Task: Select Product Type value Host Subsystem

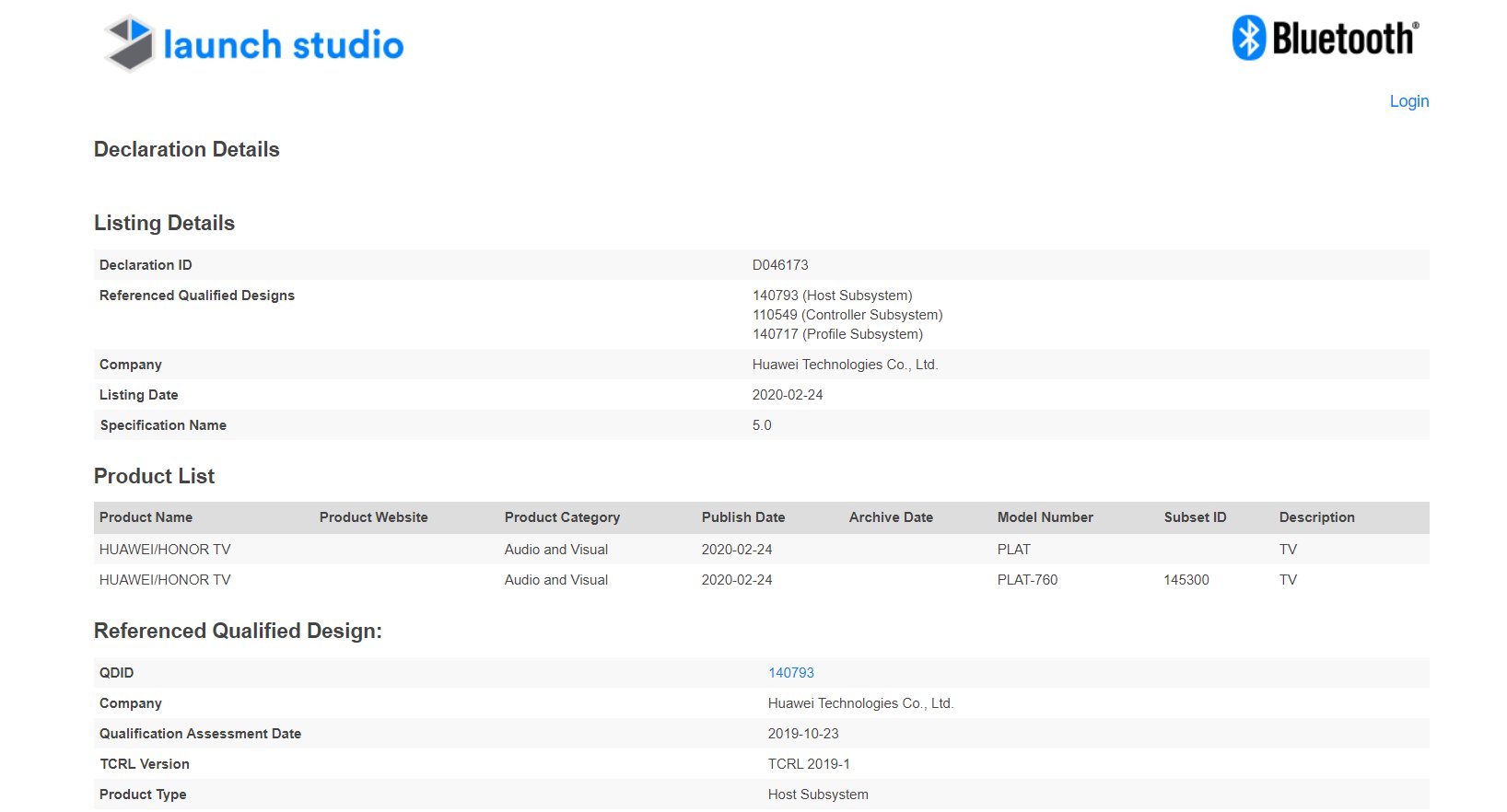Action: pyautogui.click(x=818, y=795)
